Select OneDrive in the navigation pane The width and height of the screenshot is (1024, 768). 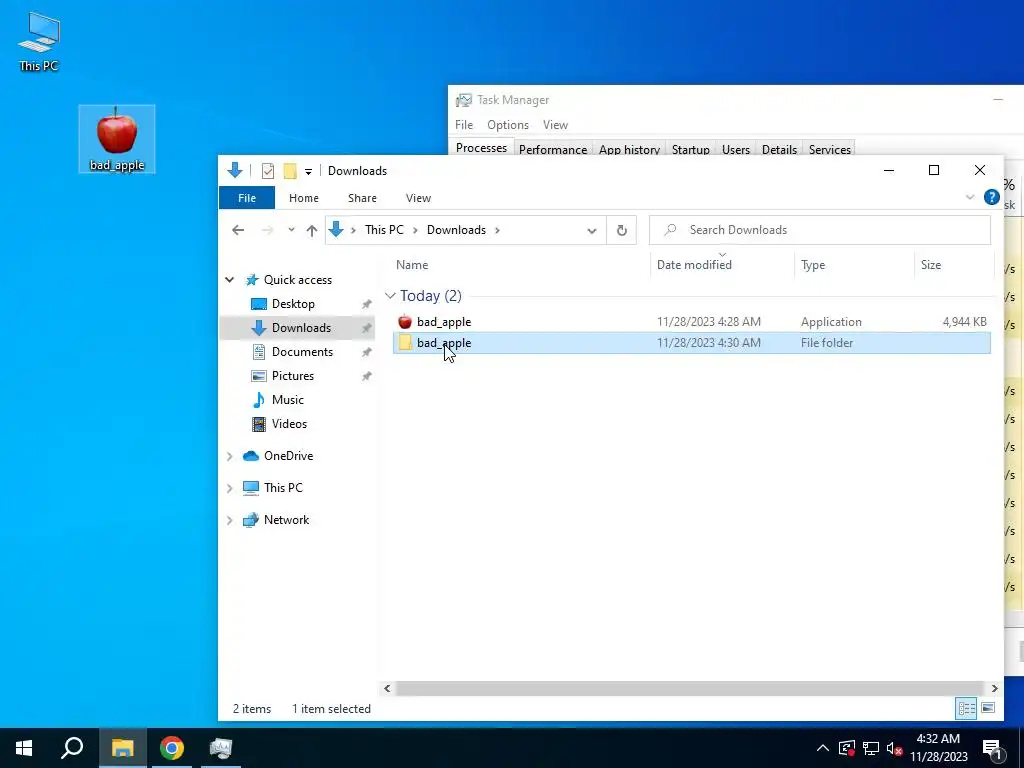[288, 456]
